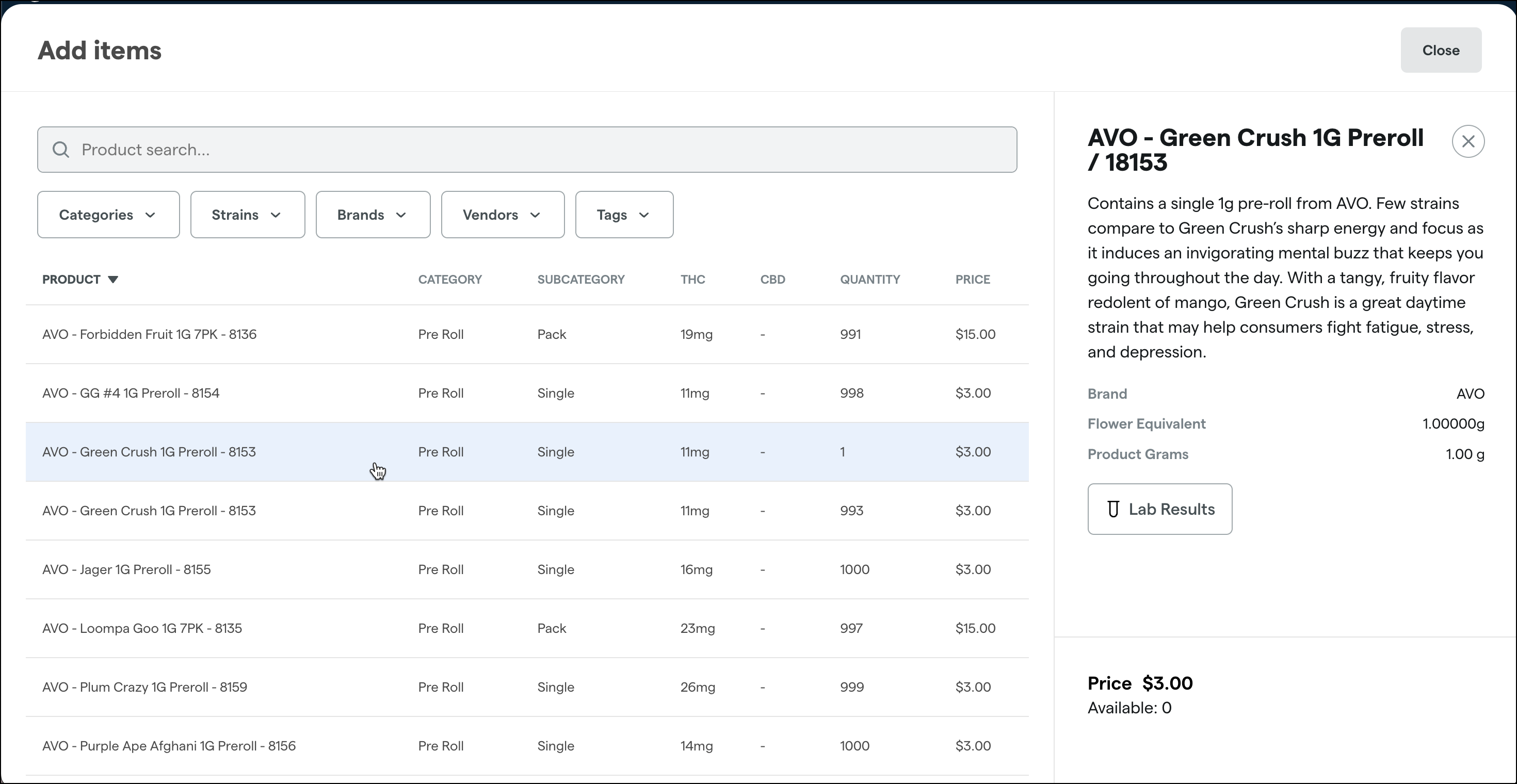This screenshot has height=784, width=1517.
Task: Close the Add items dialog
Action: 1441,50
